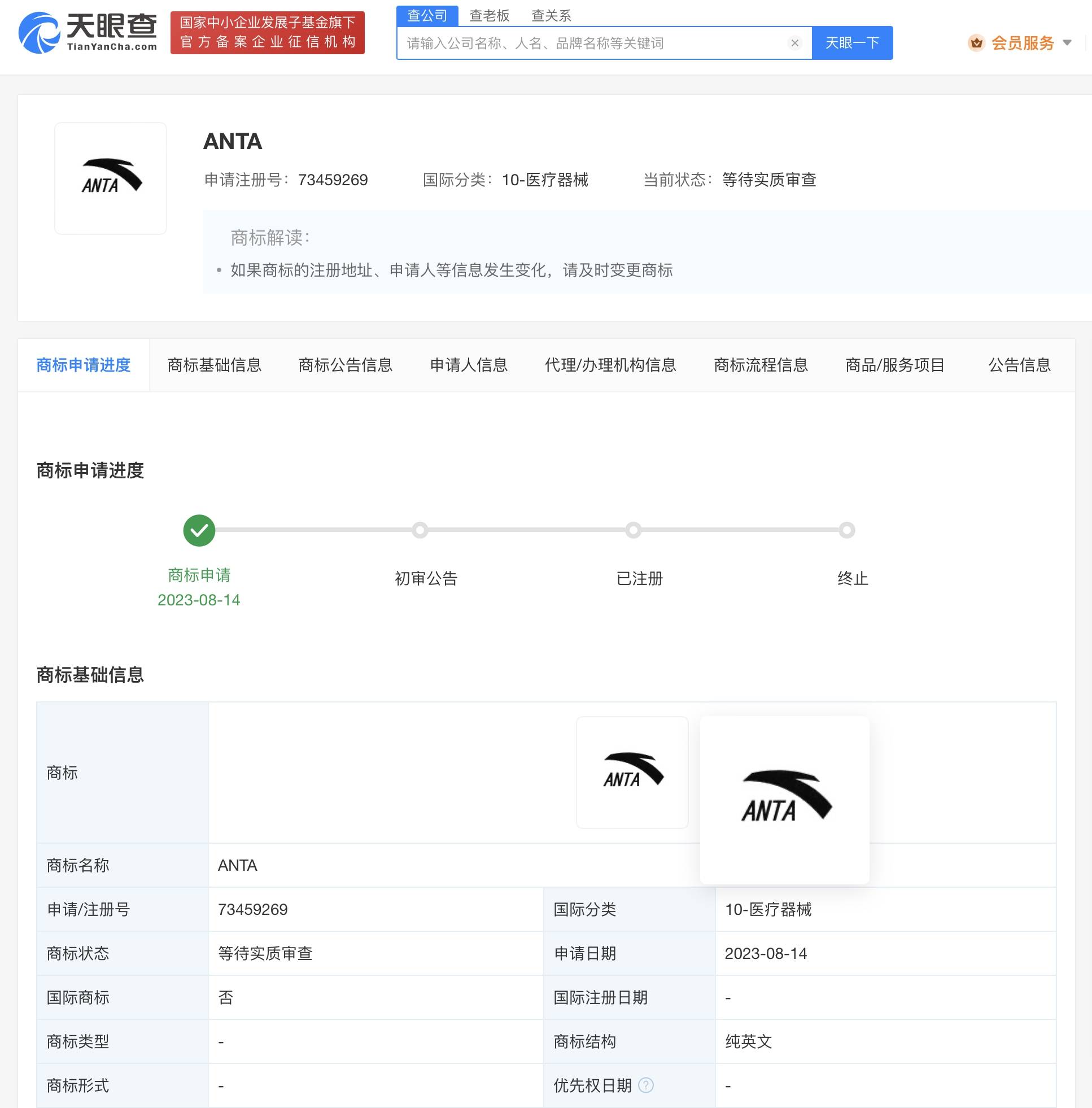This screenshot has height=1108, width=1092.
Task: Click the 初审公告 progress step marker
Action: point(420,530)
